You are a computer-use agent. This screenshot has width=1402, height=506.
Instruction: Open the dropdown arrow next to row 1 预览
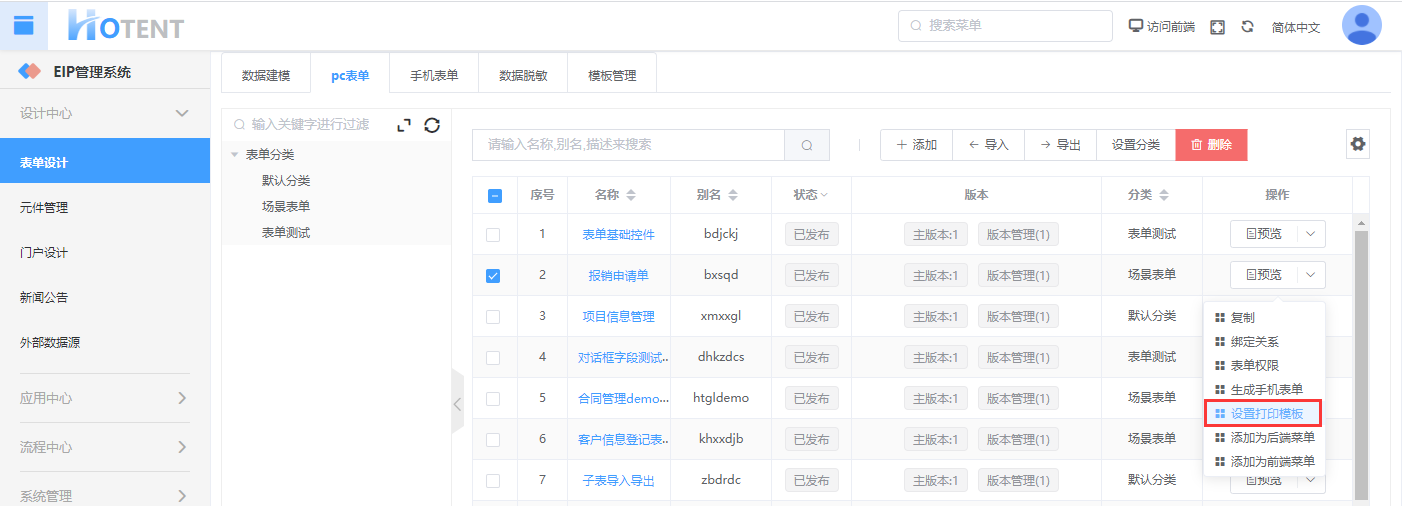click(1311, 234)
